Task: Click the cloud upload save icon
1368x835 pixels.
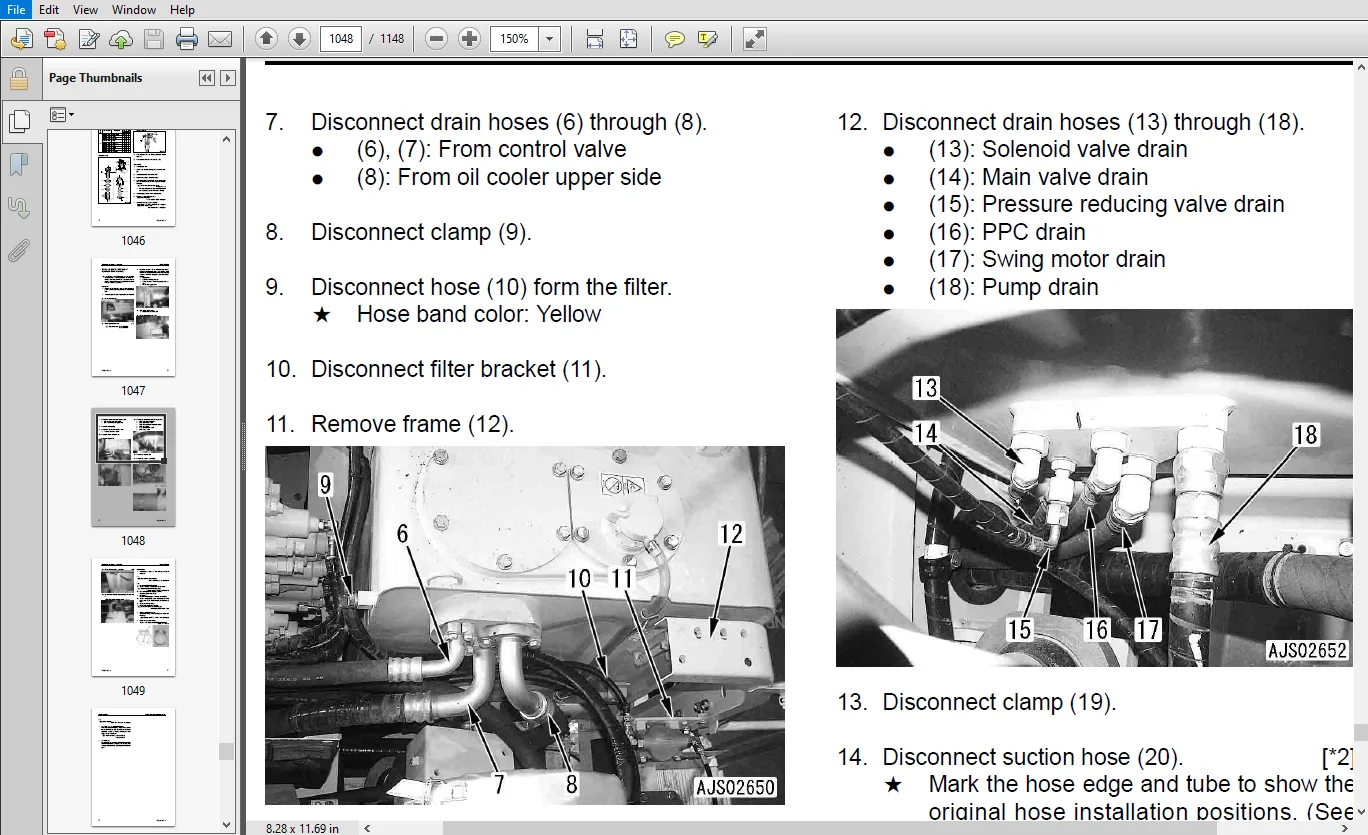Action: (x=121, y=39)
